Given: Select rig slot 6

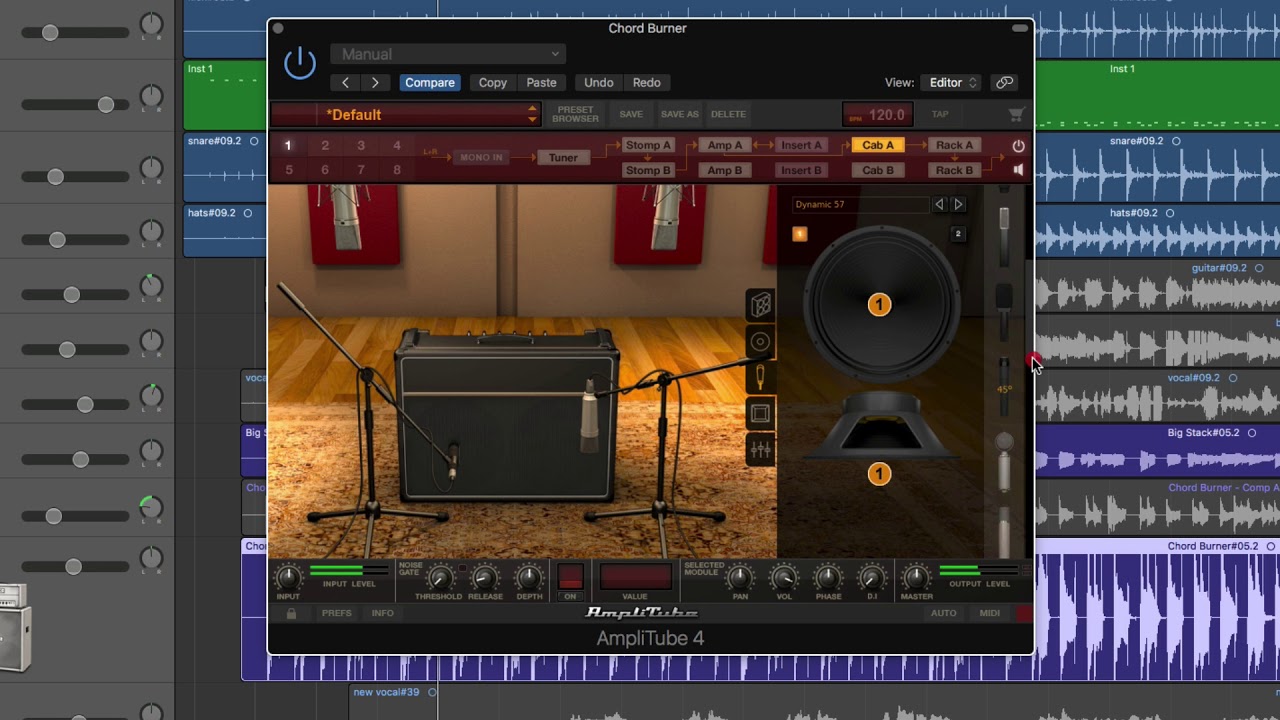Looking at the screenshot, I should [325, 170].
